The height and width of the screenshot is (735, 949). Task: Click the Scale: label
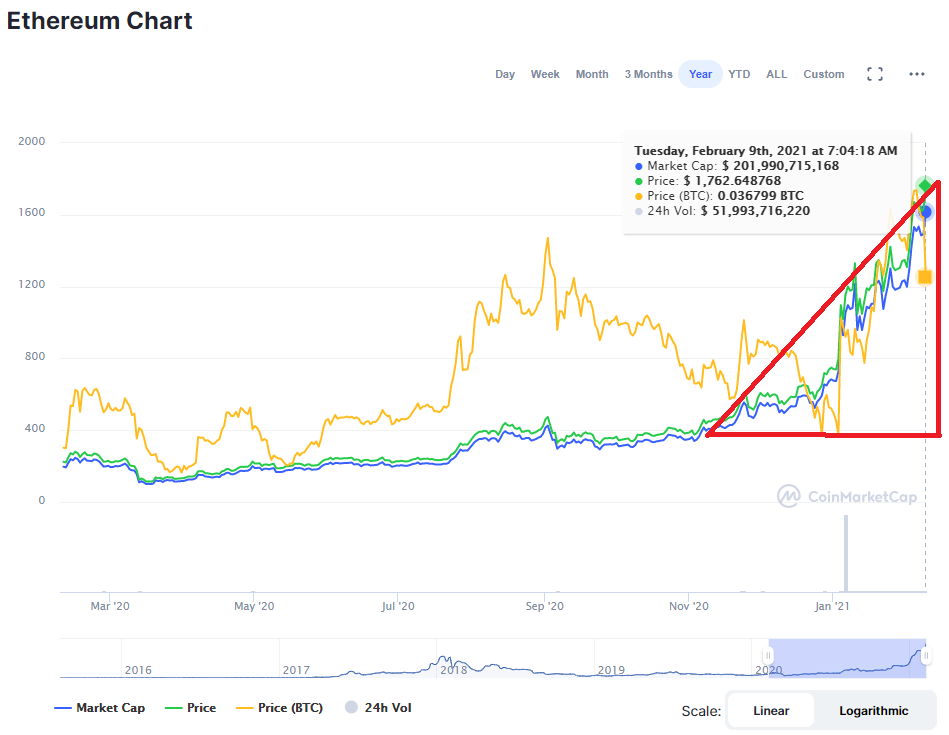click(701, 711)
